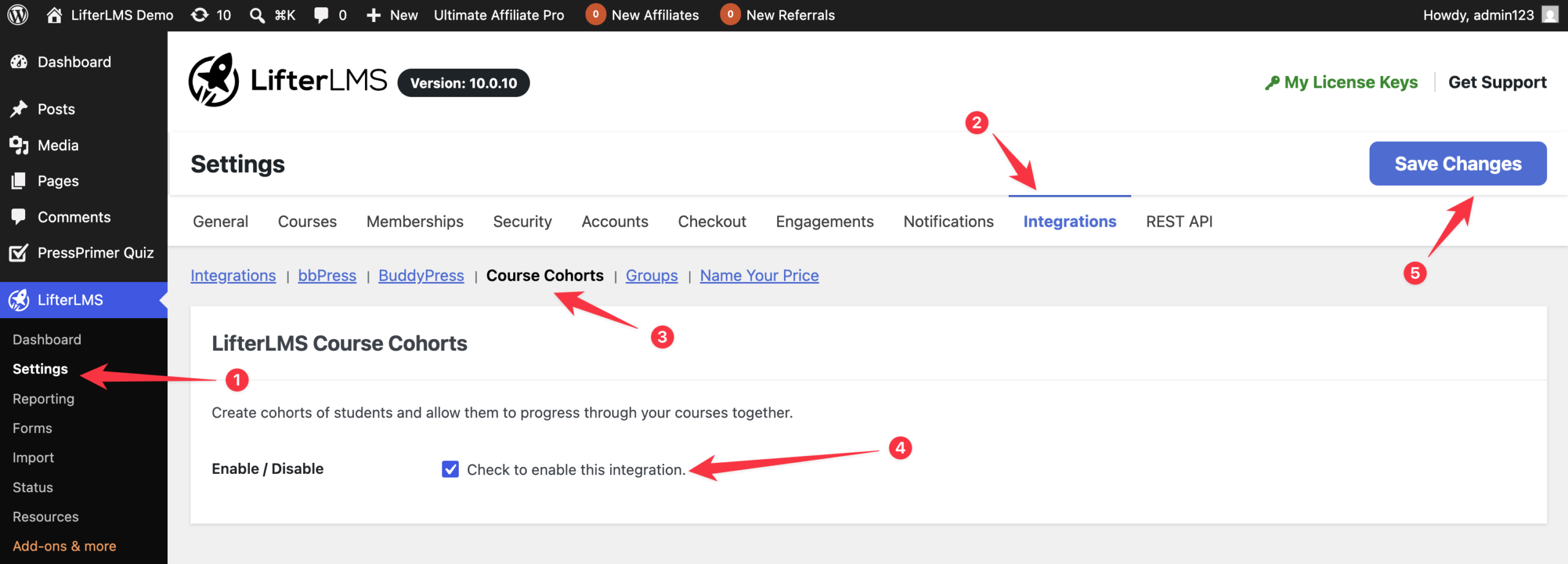The image size is (1568, 564).
Task: Select the Accounts tab
Action: click(615, 221)
